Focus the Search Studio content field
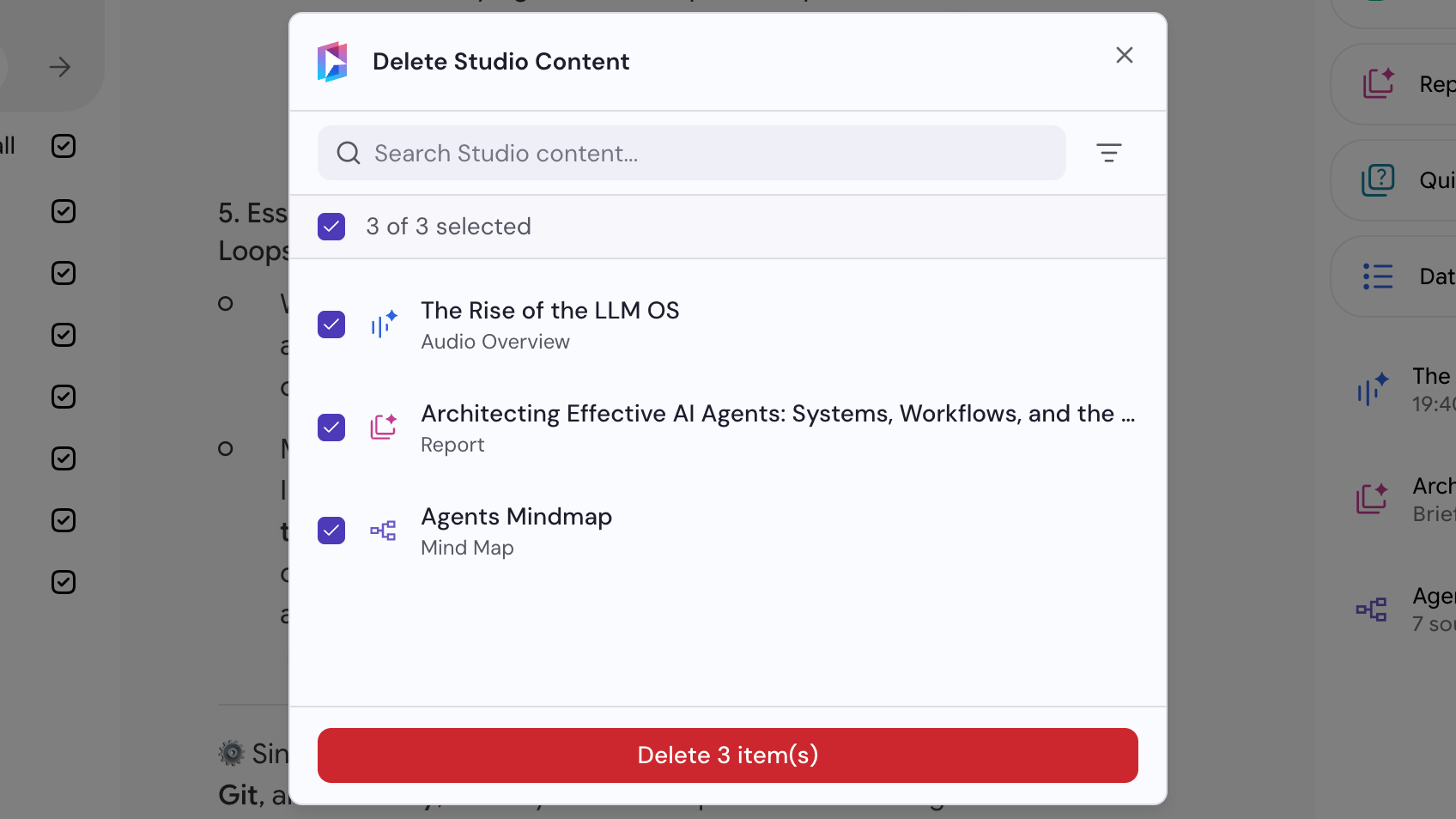The height and width of the screenshot is (819, 1456). (692, 153)
